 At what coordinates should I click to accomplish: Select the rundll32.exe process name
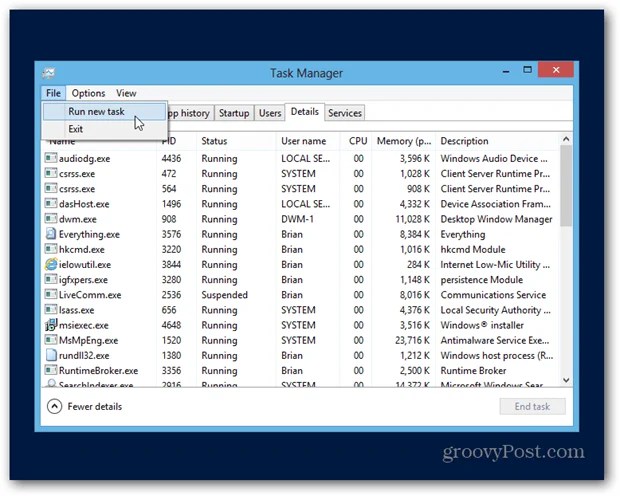click(x=84, y=356)
